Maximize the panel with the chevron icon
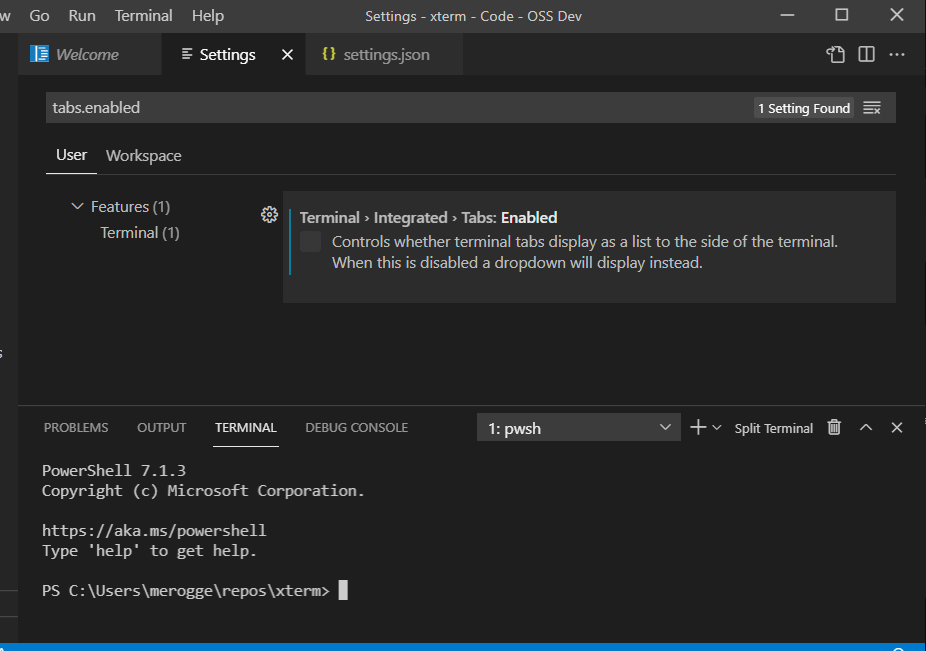The image size is (926, 651). pos(866,427)
